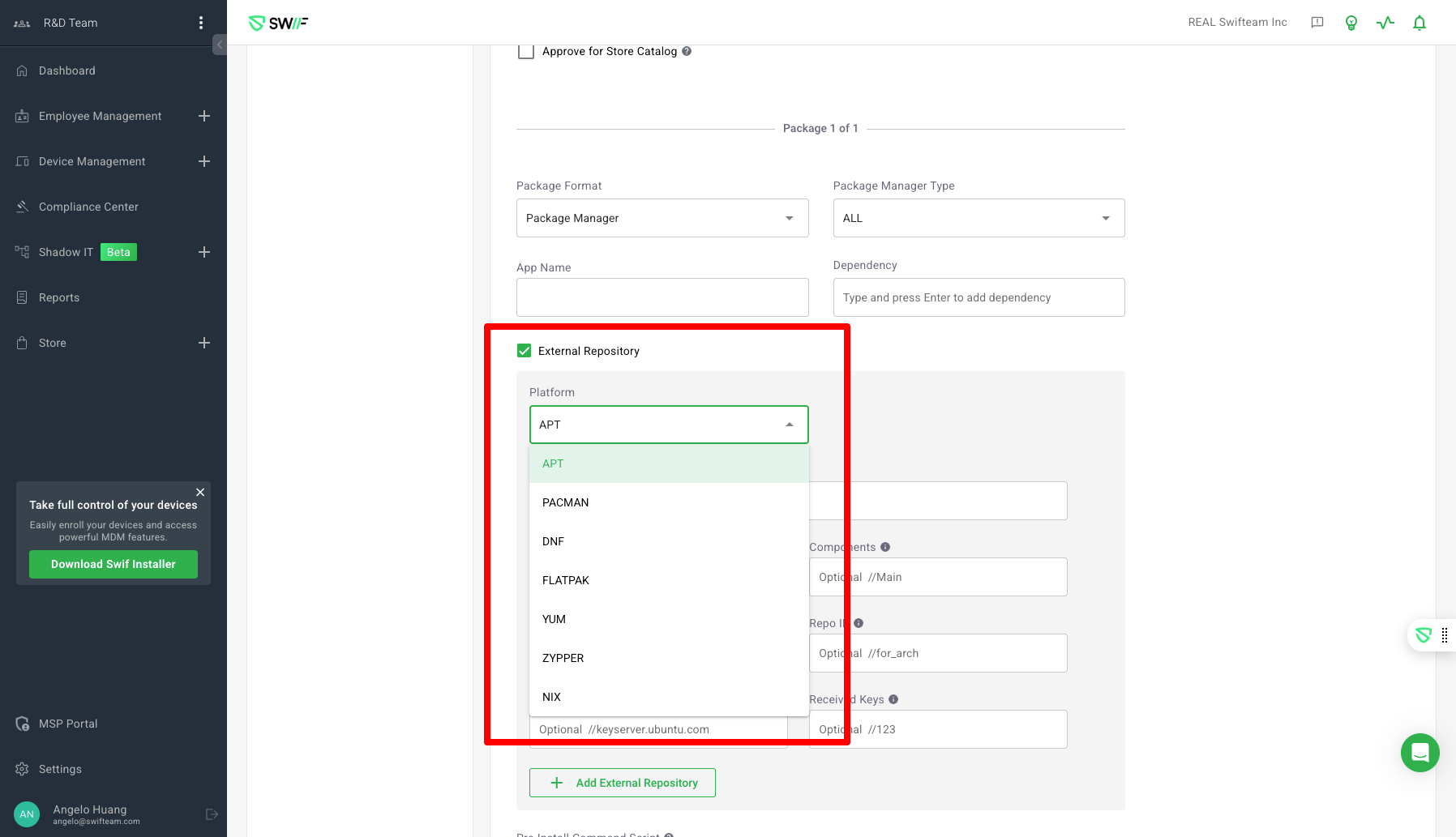Close the Take full control promo card
Screen dimensions: 1456x837
click(x=200, y=492)
